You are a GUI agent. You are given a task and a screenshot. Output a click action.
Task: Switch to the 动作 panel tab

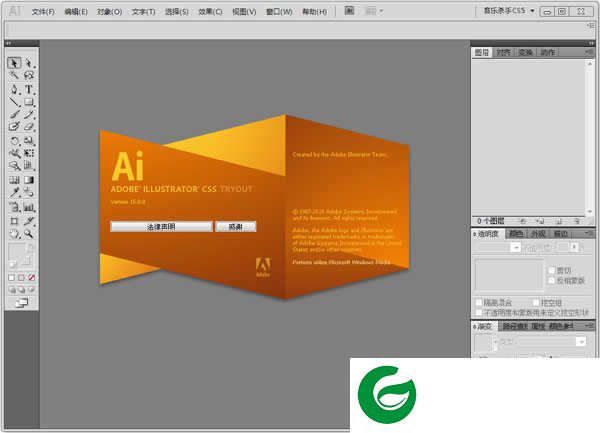point(548,52)
